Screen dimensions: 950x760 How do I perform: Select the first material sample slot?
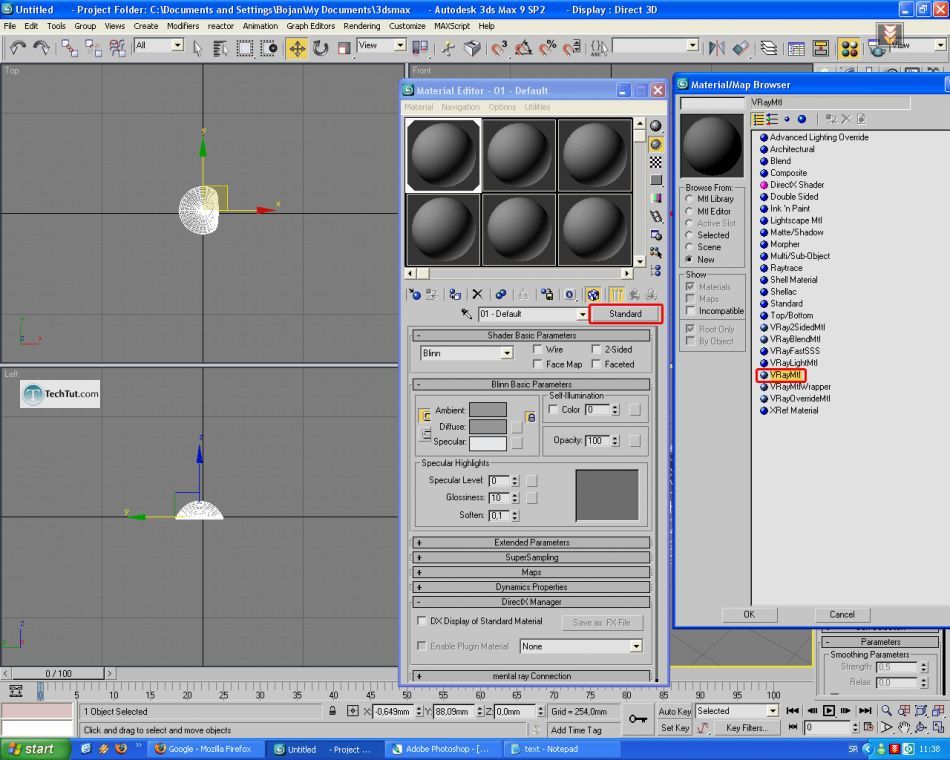pos(443,155)
